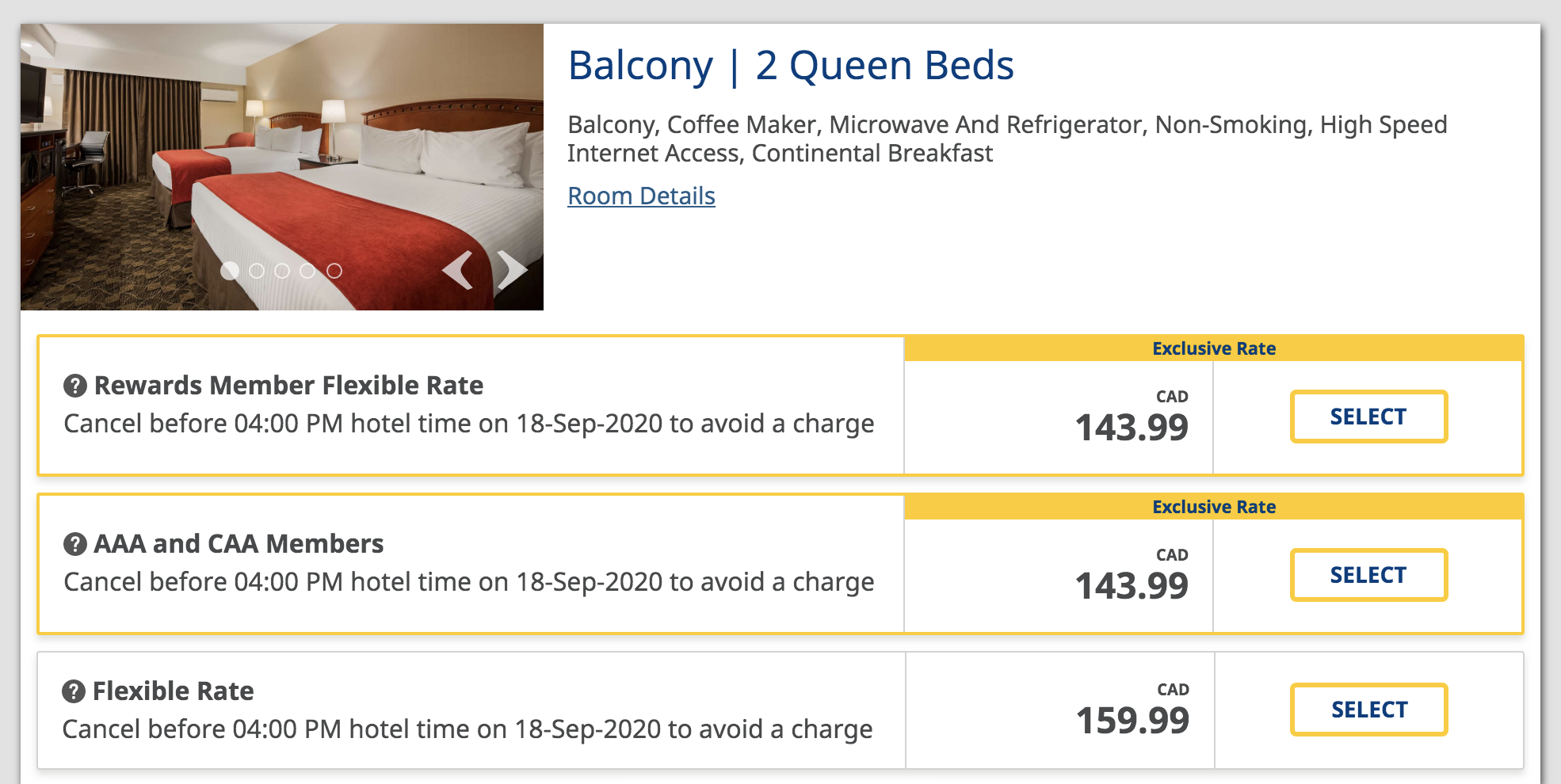This screenshot has height=784, width=1561.
Task: Click the Balcony | 2 Queen Beds heading
Action: point(791,66)
